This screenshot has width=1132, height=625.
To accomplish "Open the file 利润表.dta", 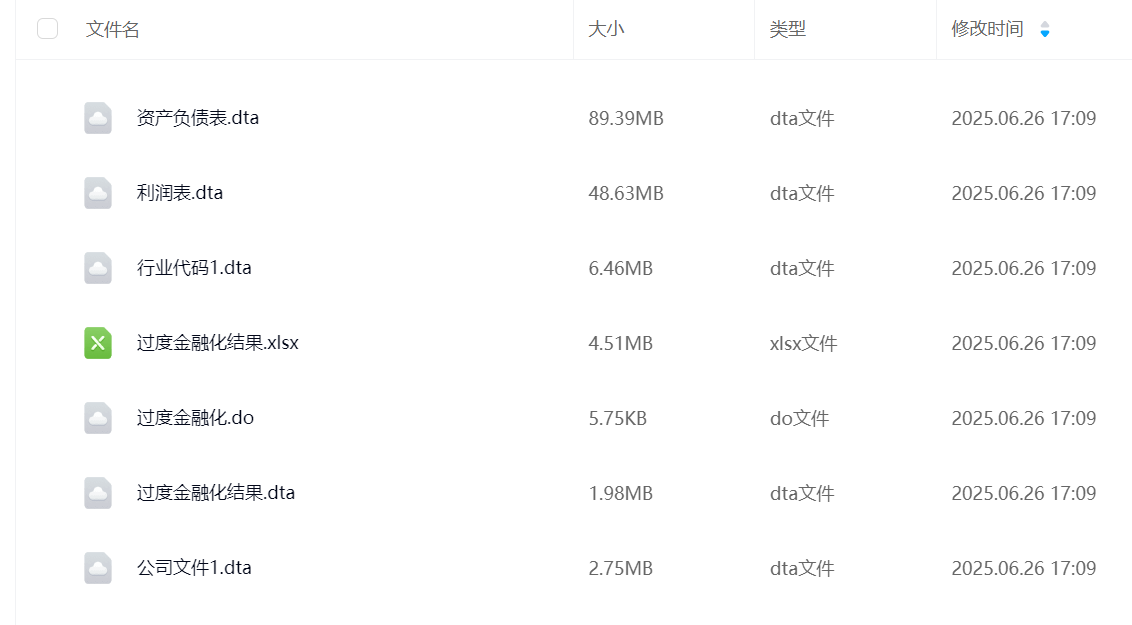I will tap(180, 193).
